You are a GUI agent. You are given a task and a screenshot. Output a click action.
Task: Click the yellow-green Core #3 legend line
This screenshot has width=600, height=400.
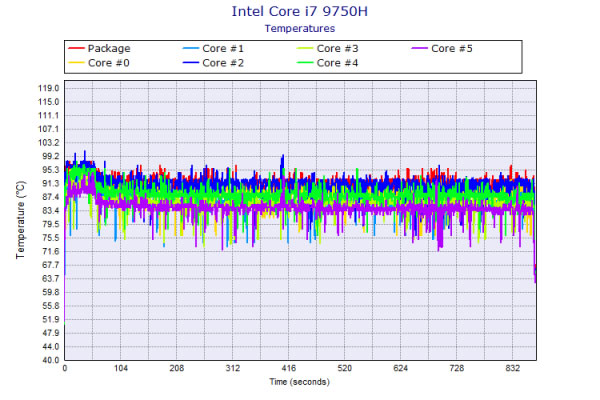click(x=305, y=48)
